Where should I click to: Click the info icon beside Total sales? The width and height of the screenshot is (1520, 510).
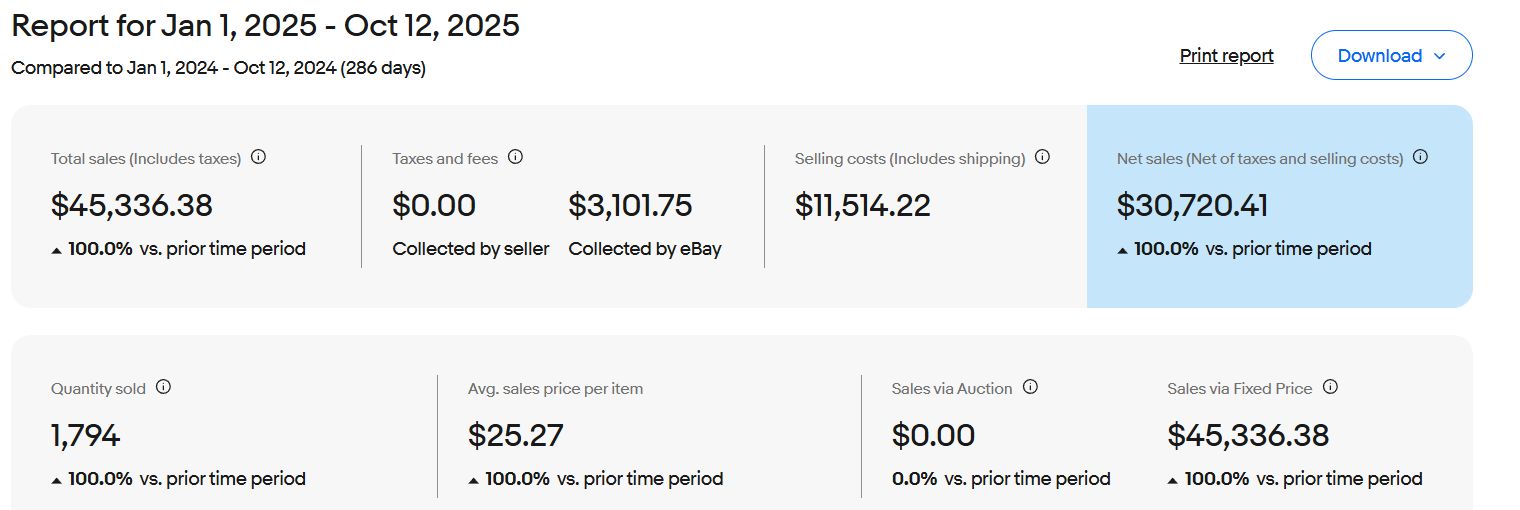[x=259, y=157]
